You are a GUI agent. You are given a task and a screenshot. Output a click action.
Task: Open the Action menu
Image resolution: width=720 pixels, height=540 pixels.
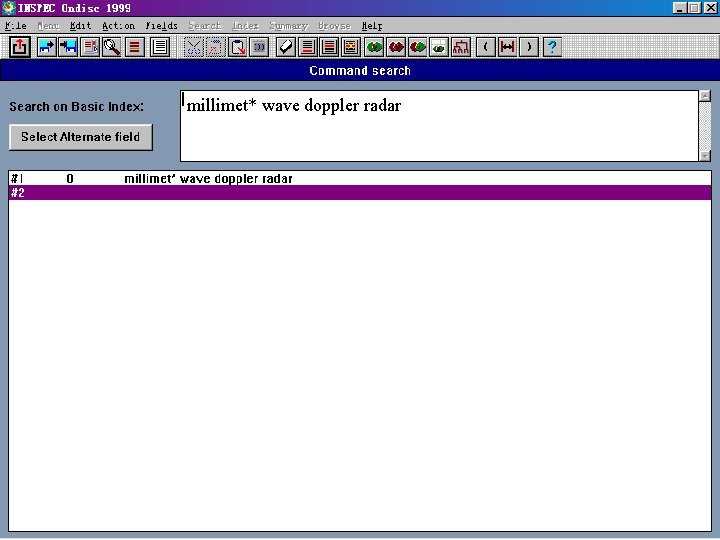click(118, 26)
